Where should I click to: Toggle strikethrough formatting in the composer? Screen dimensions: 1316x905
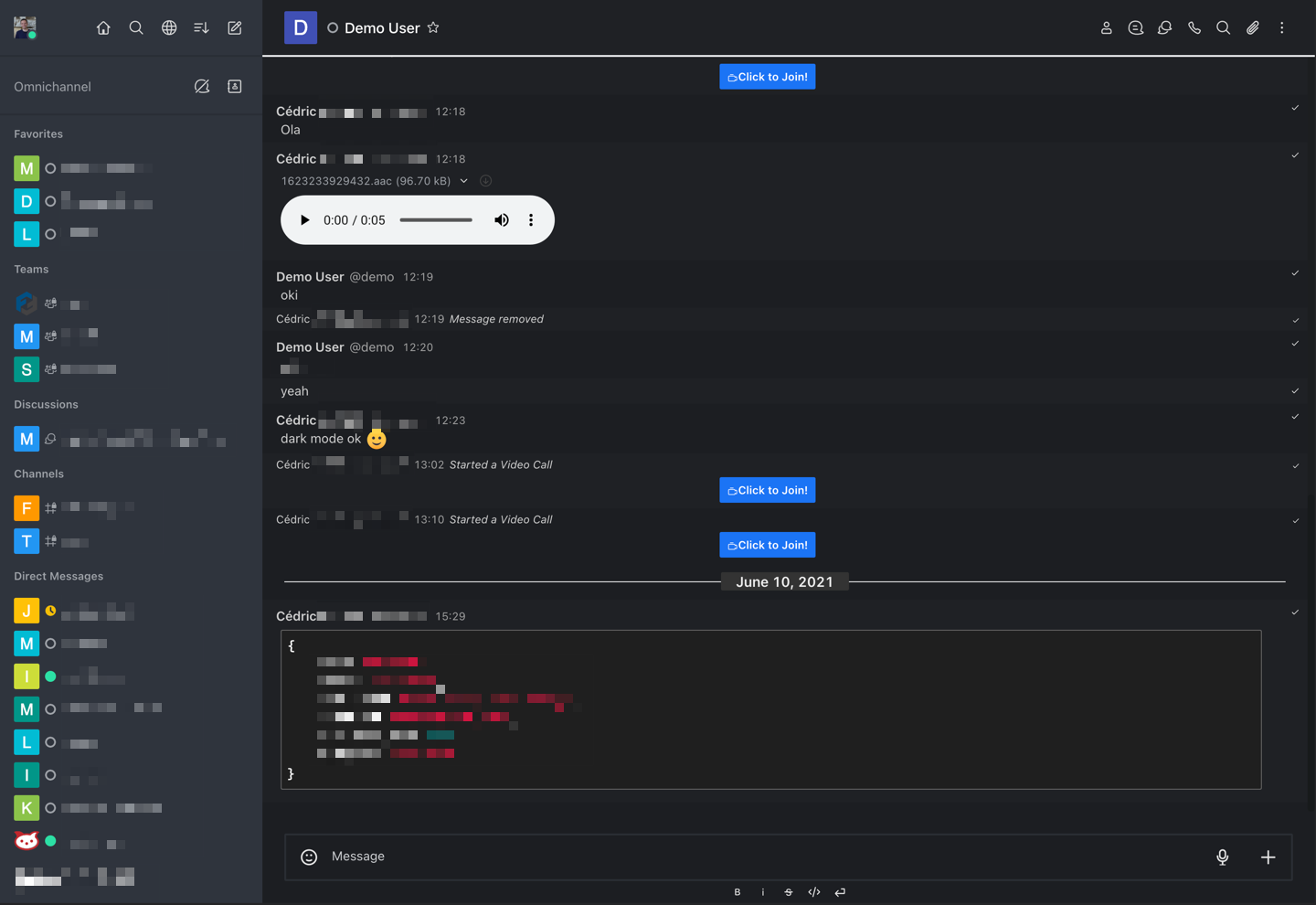point(789,891)
